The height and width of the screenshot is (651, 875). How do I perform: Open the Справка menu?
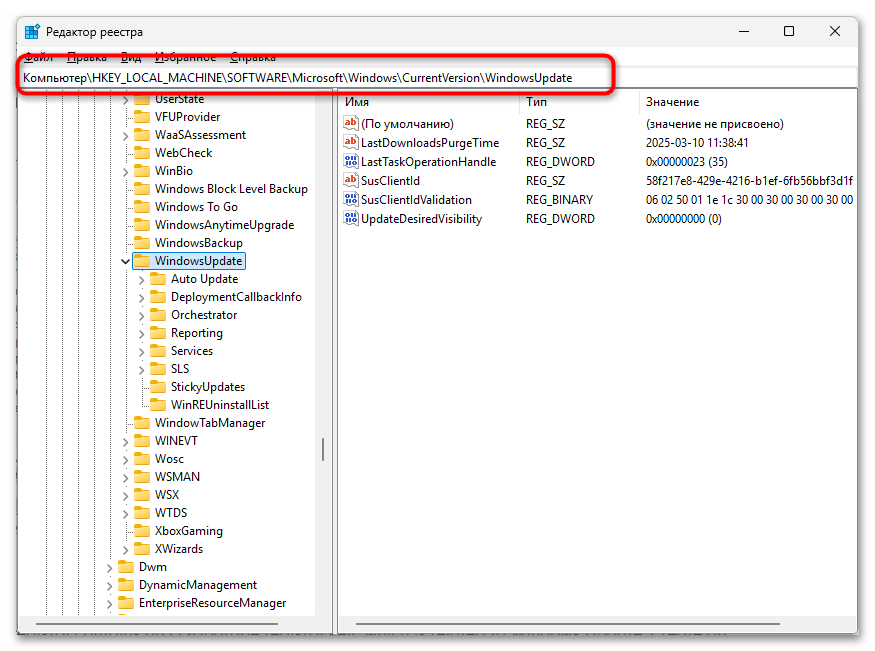click(x=253, y=57)
